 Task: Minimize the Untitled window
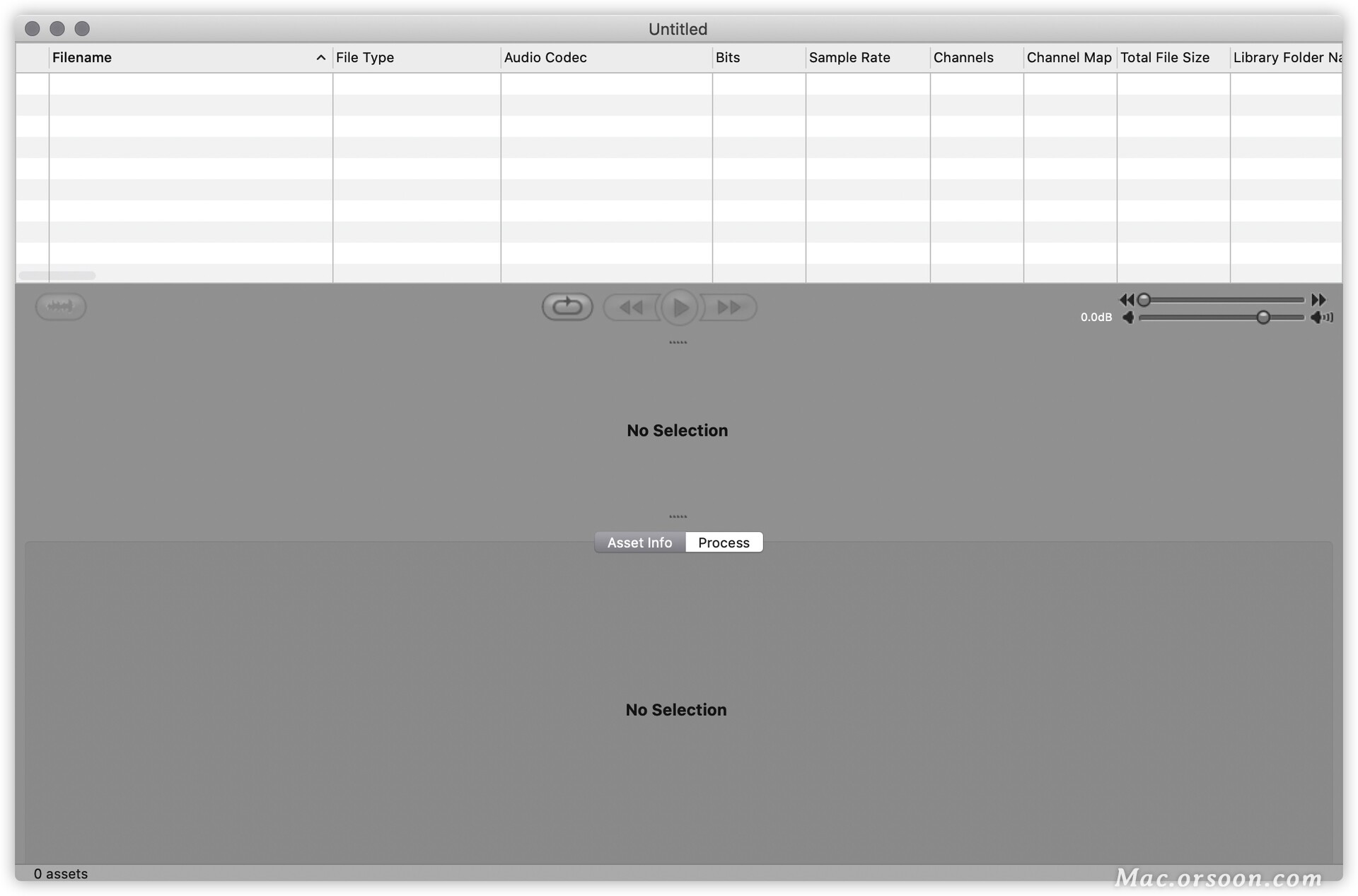tap(57, 28)
